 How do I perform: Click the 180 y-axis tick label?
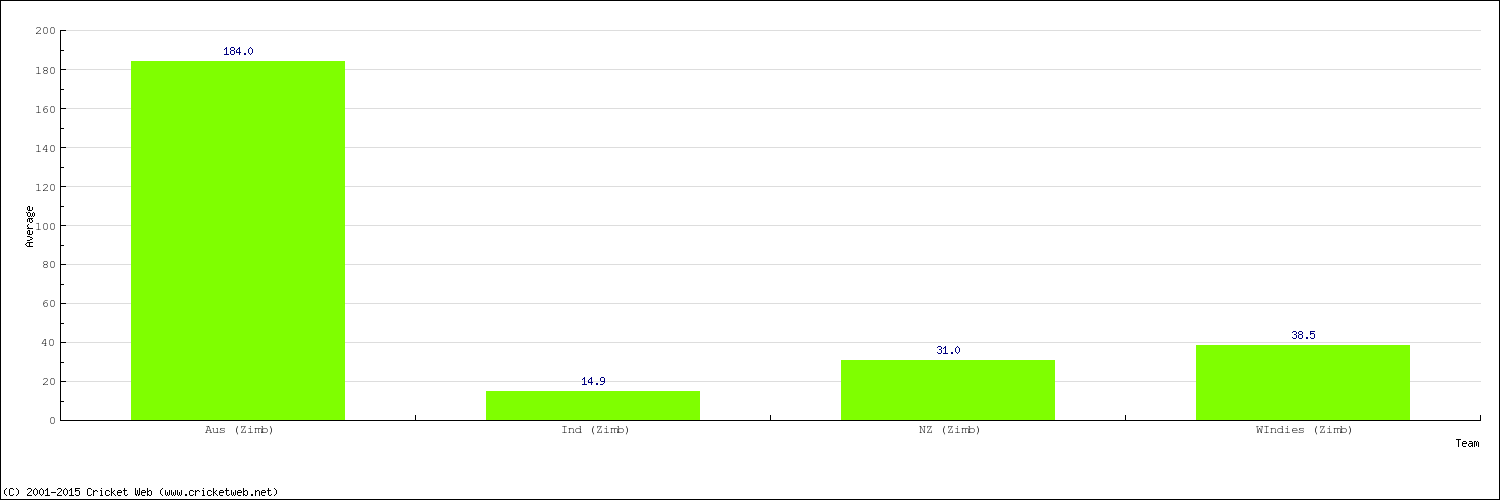pos(45,70)
